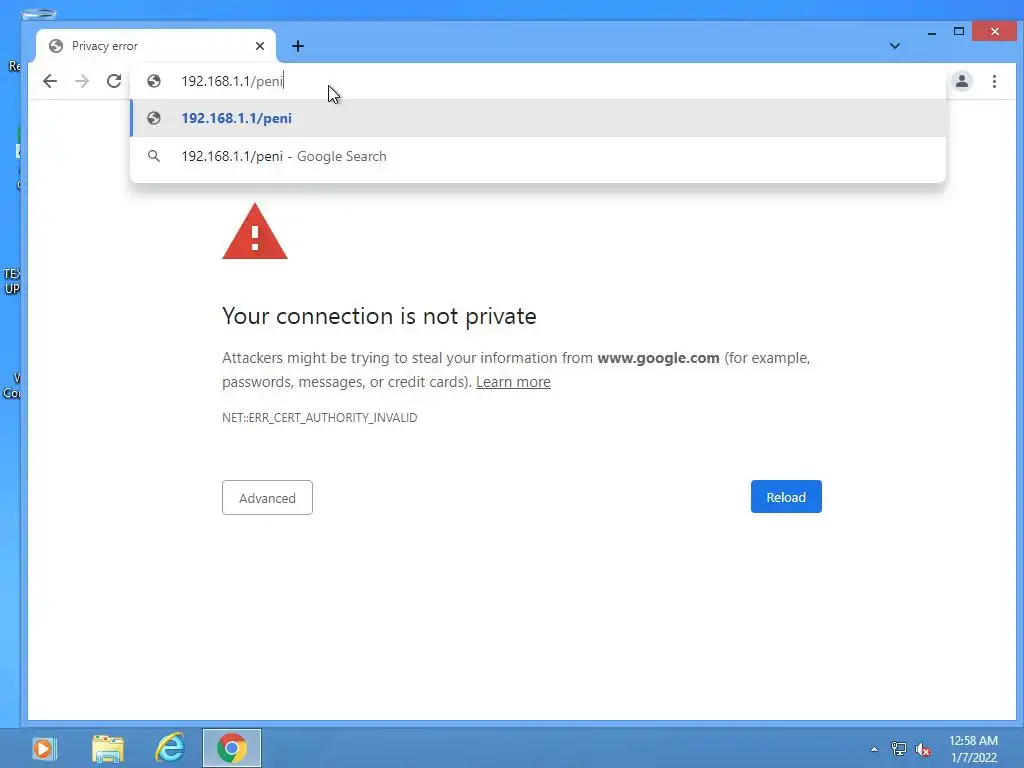Viewport: 1024px width, 768px height.
Task: Choose the 192.168.1.1/peni URL suggestion
Action: pyautogui.click(x=538, y=118)
